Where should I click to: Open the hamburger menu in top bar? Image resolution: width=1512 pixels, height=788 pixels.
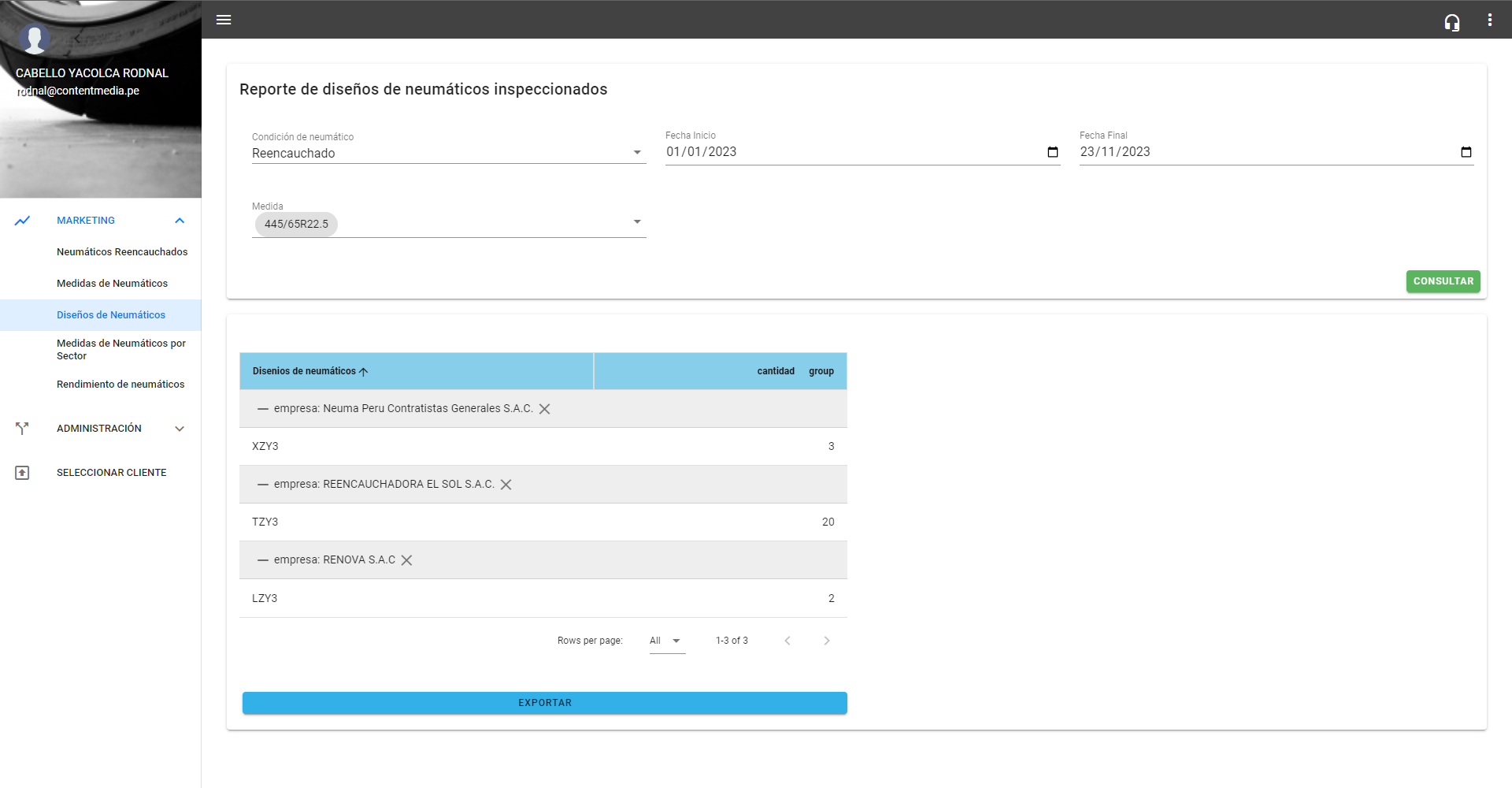click(224, 20)
